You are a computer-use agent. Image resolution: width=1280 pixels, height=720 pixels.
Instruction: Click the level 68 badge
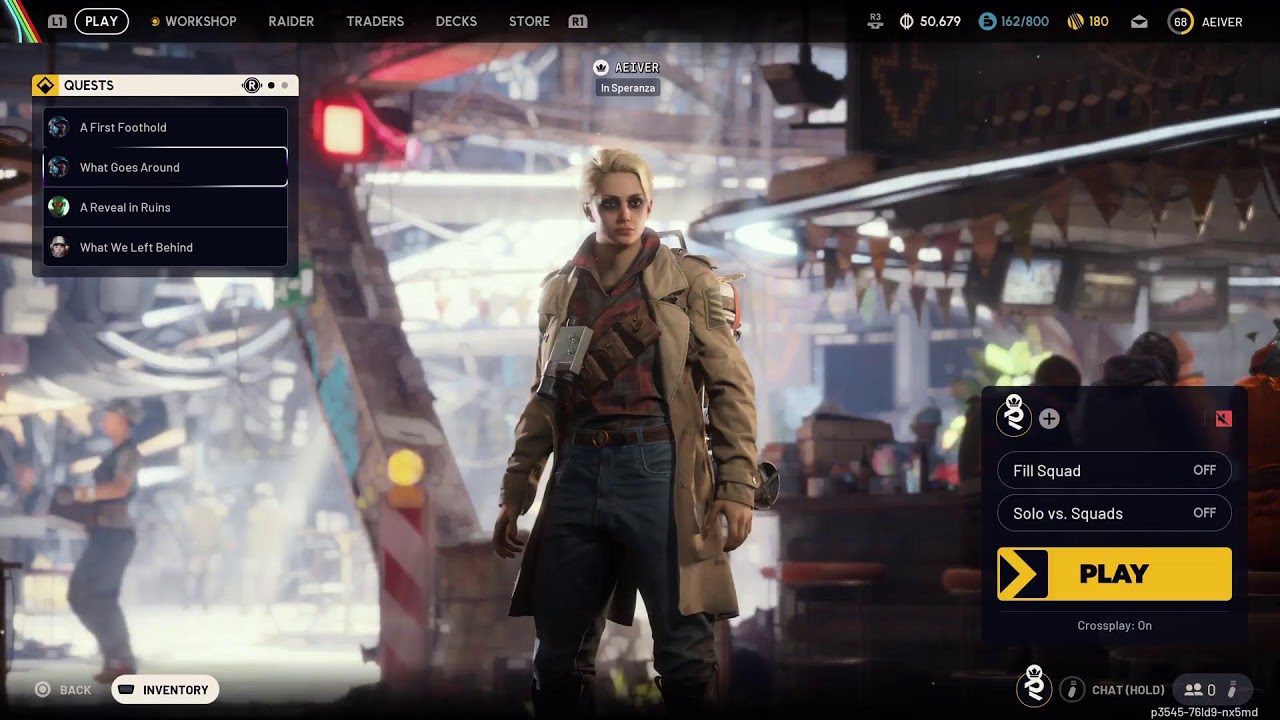click(x=1181, y=21)
